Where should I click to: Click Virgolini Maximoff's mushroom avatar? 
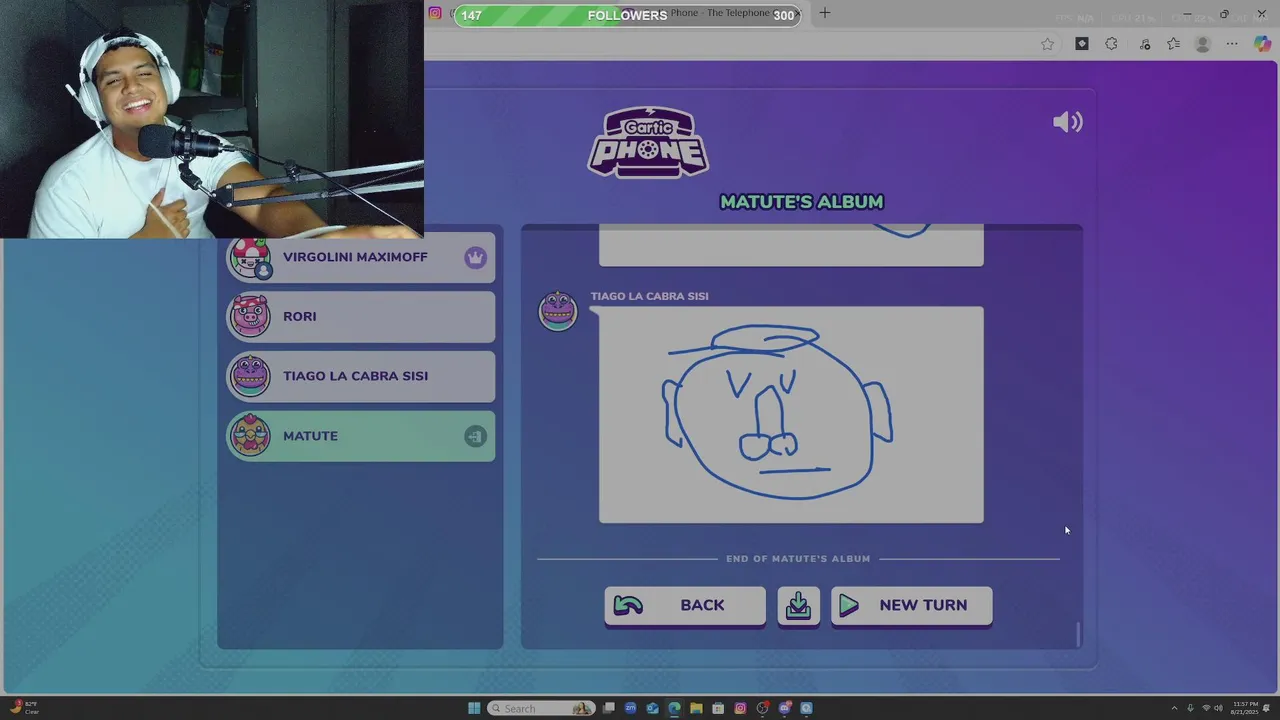pos(250,258)
